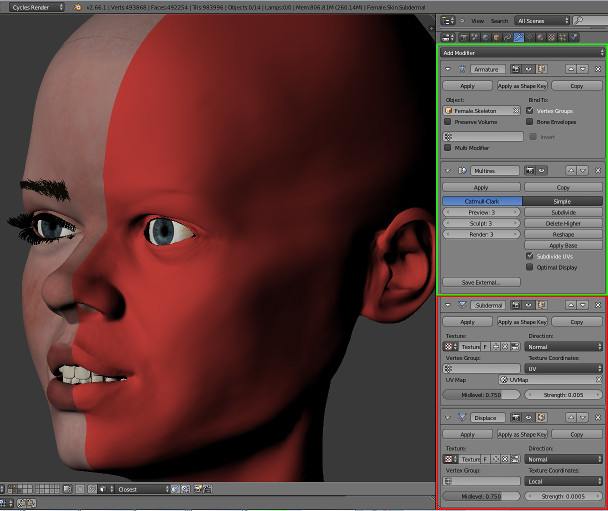Click the Displace modifier name field
608x511 pixels.
[x=487, y=418]
